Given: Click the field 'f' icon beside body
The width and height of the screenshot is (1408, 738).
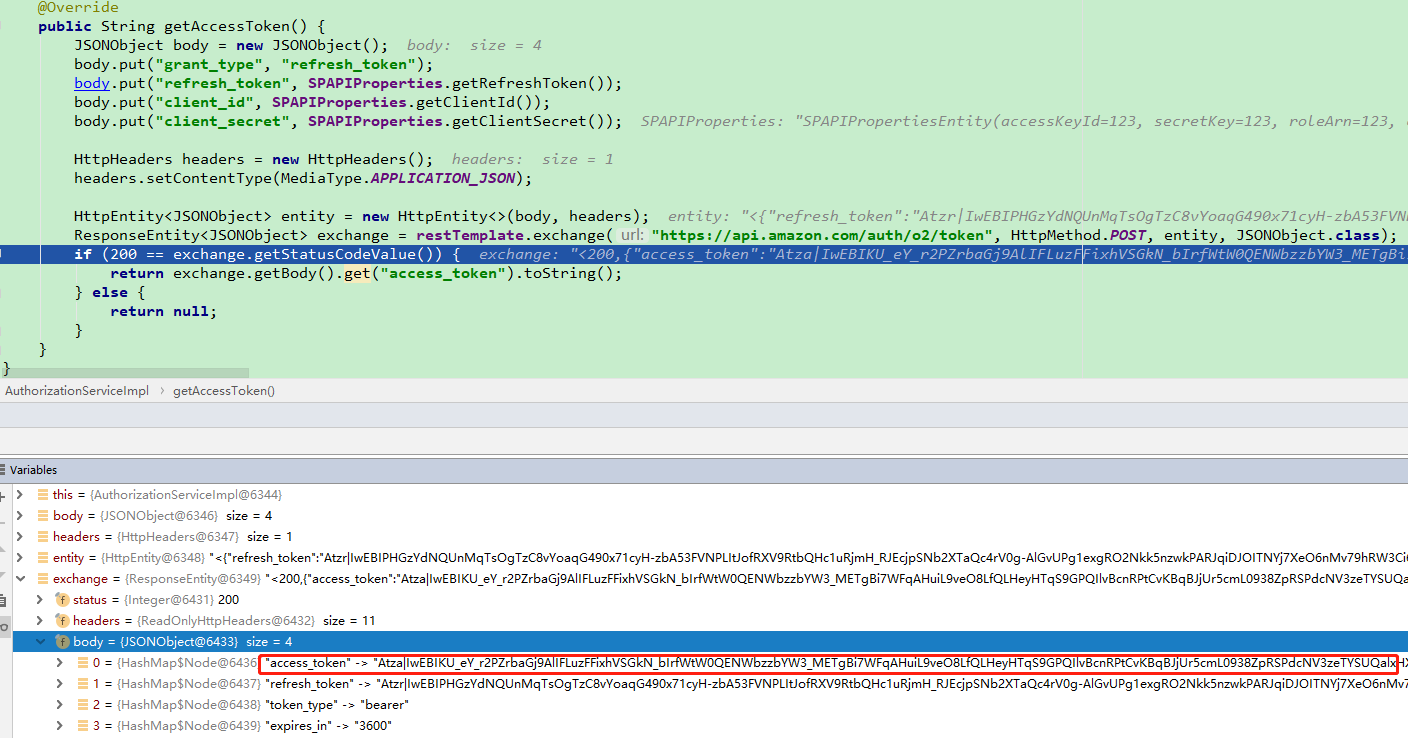Looking at the screenshot, I should [x=62, y=641].
